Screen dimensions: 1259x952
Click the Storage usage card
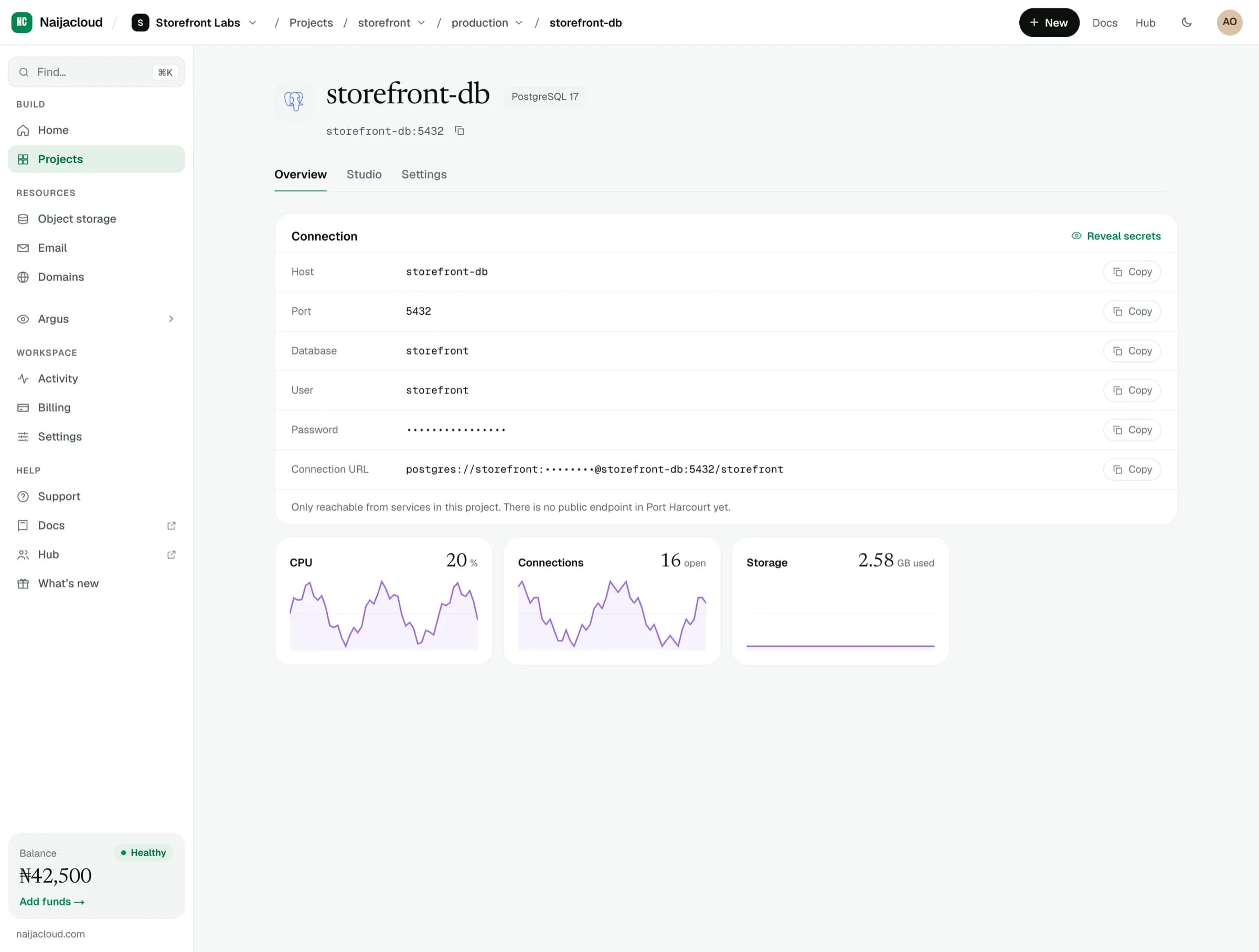839,601
